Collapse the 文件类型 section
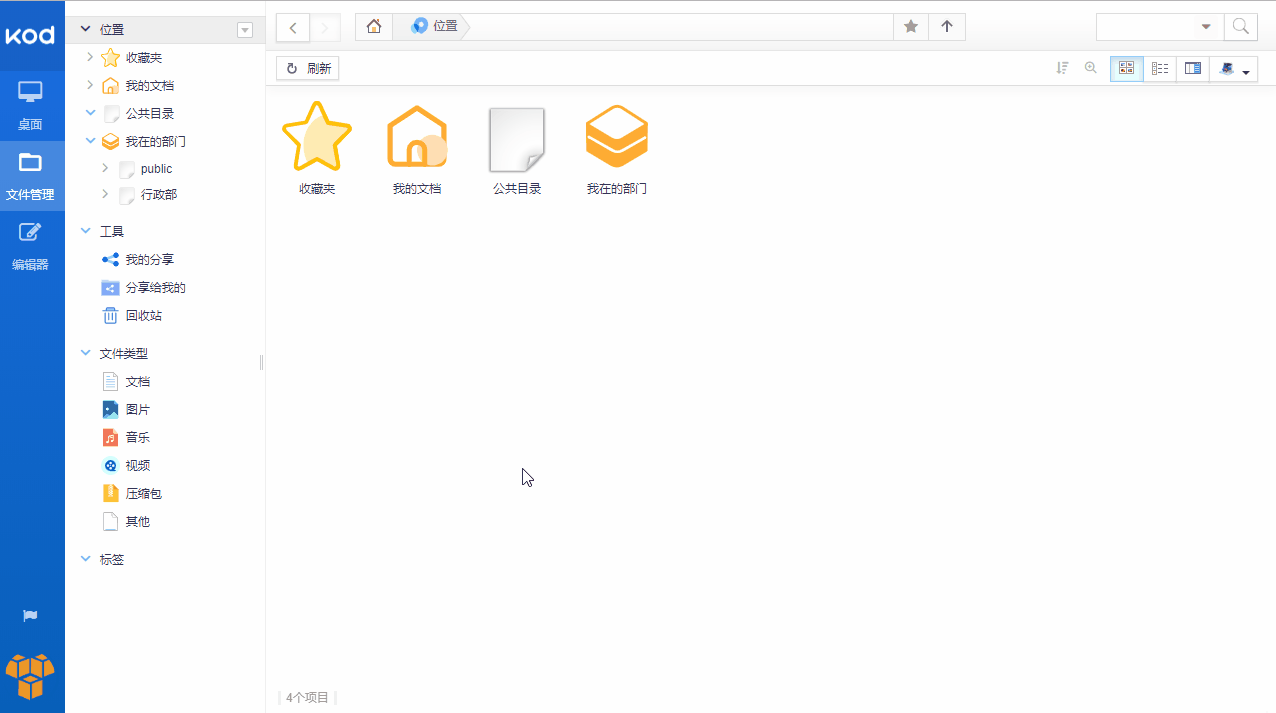Viewport: 1276px width, 713px height. pos(85,353)
